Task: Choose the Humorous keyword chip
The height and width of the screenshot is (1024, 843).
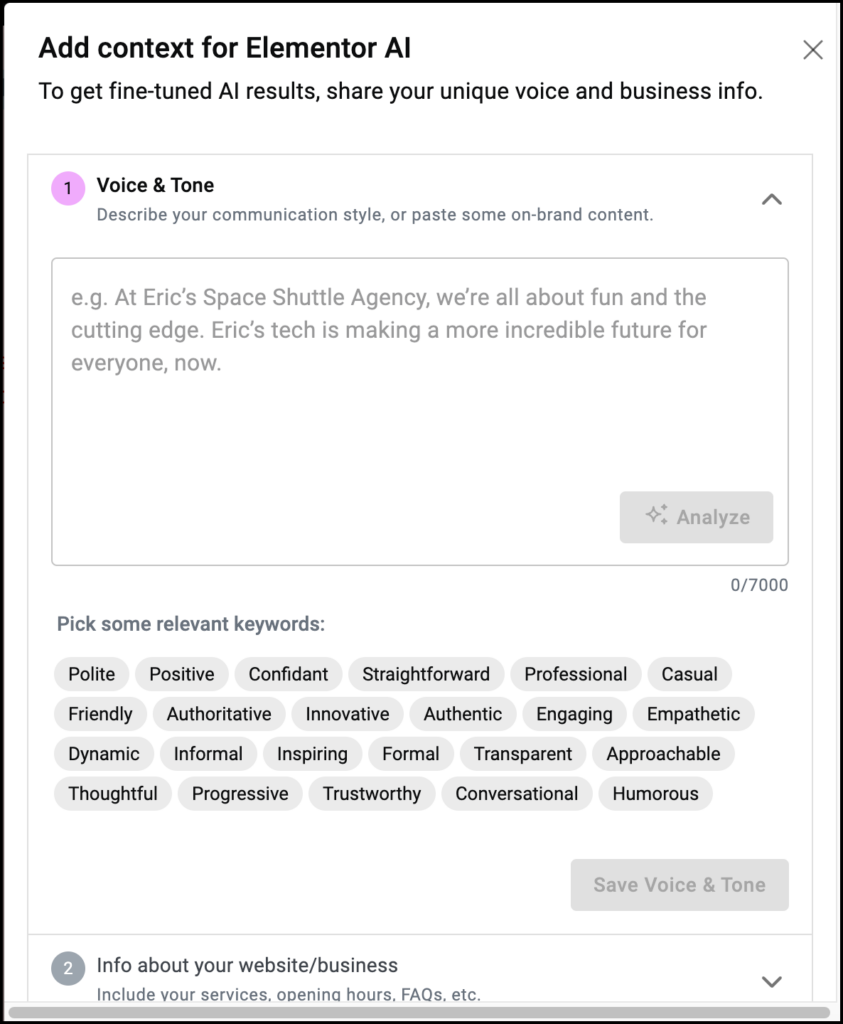Action: 655,793
